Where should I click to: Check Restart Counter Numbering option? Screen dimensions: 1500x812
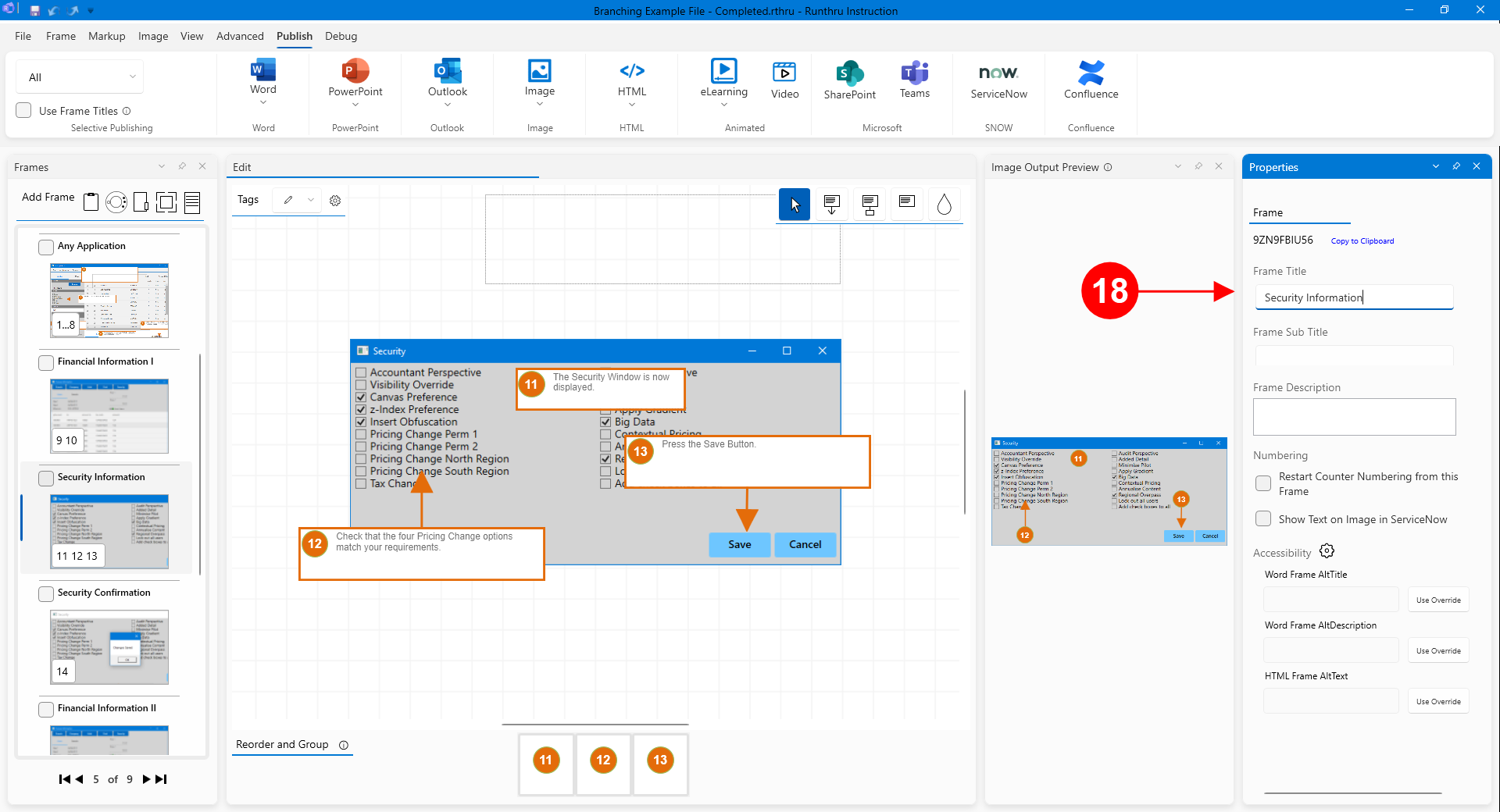tap(1263, 483)
